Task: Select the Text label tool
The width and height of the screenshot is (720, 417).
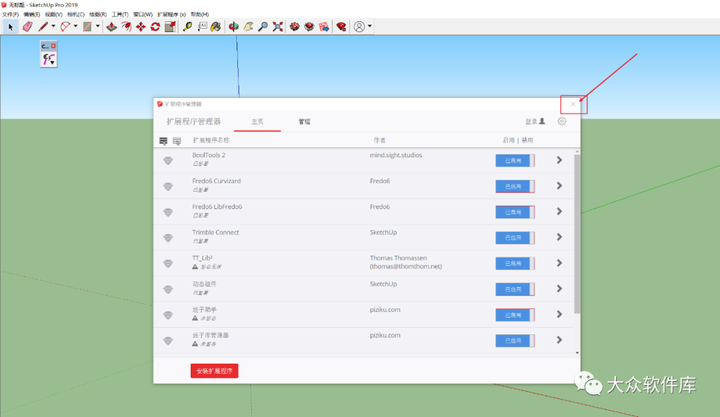Action: (202, 27)
